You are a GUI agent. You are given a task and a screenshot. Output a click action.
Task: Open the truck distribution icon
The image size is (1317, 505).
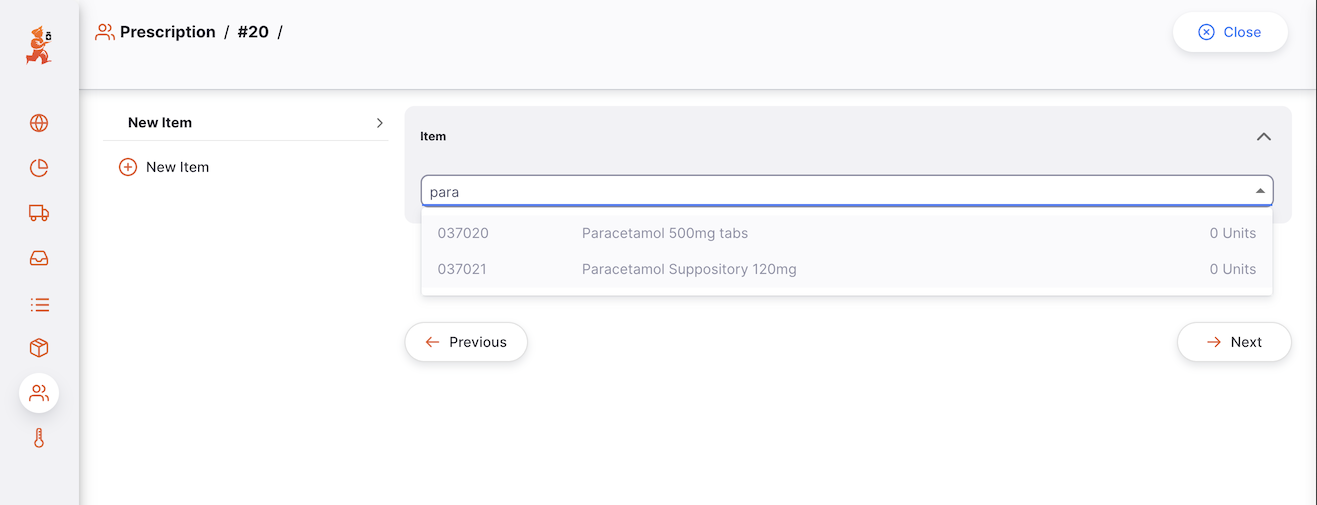39,213
